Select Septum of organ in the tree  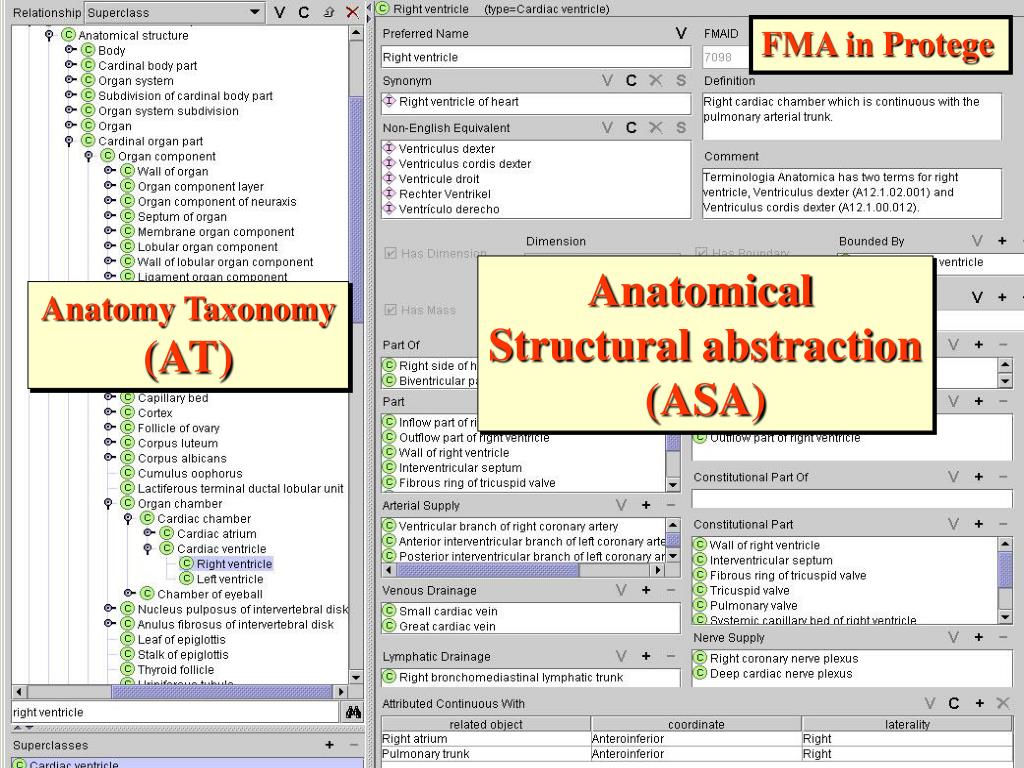coord(182,216)
